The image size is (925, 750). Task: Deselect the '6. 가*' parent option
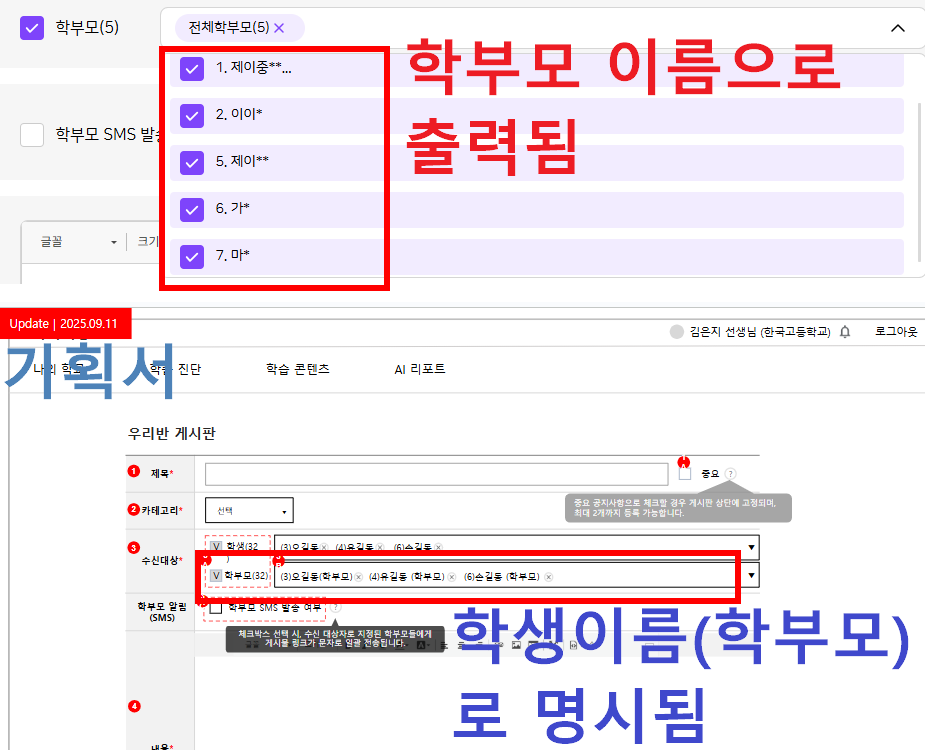[x=192, y=209]
